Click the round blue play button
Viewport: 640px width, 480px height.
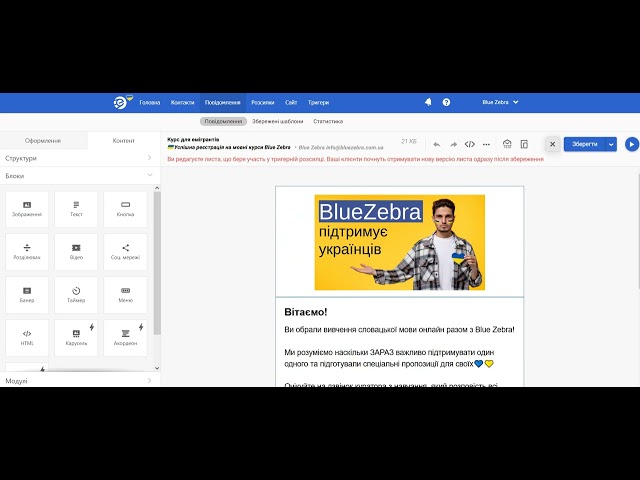(x=632, y=144)
